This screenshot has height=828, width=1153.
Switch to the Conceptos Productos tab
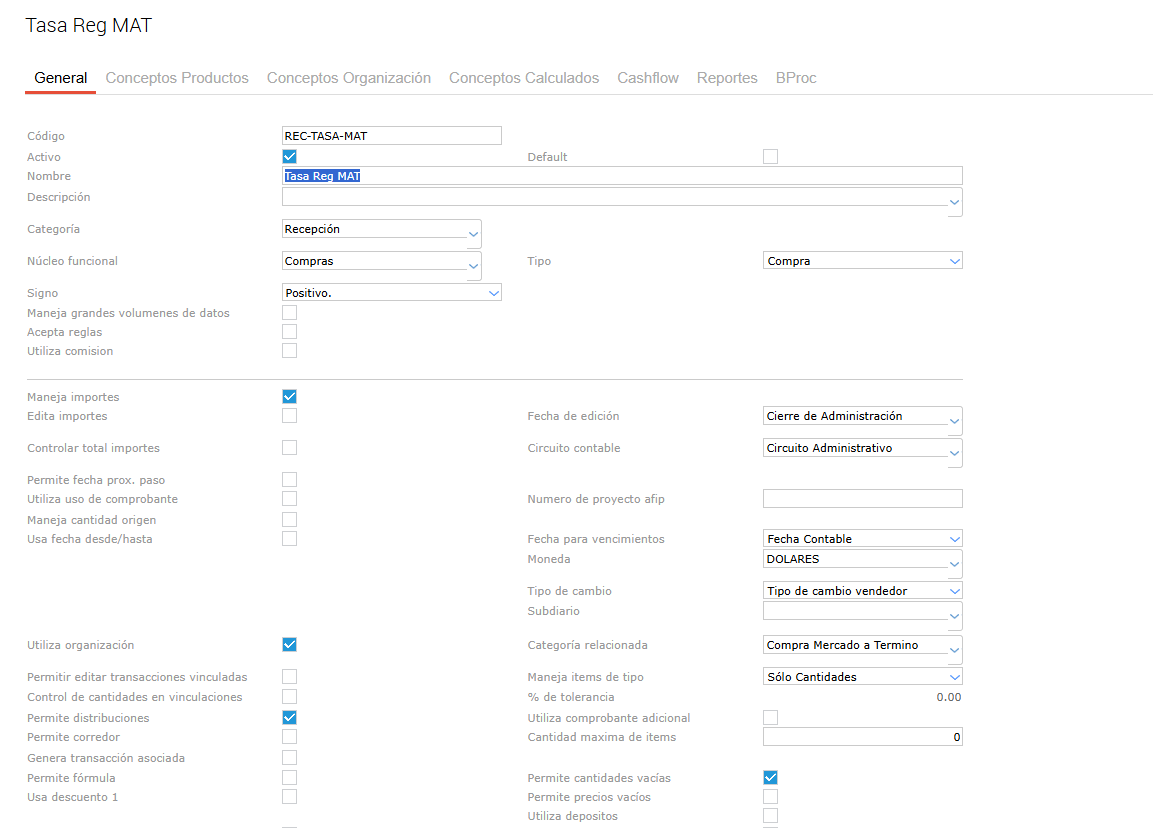coord(177,78)
